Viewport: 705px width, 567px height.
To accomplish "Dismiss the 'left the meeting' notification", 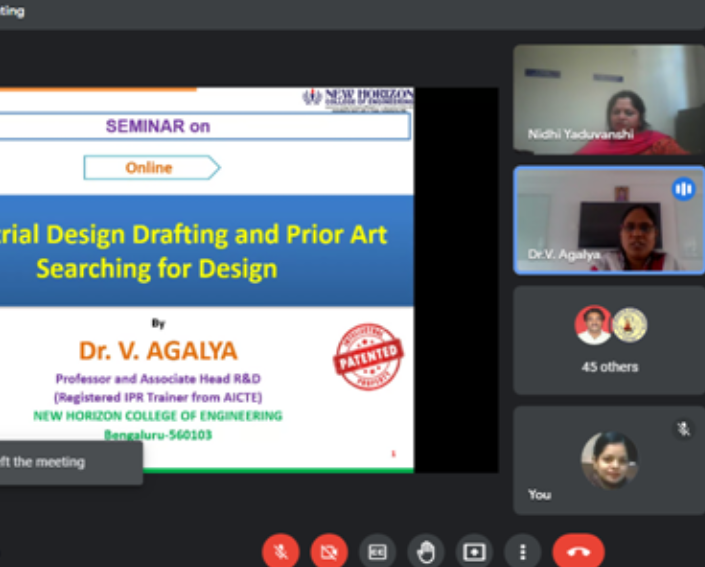I will [71, 462].
